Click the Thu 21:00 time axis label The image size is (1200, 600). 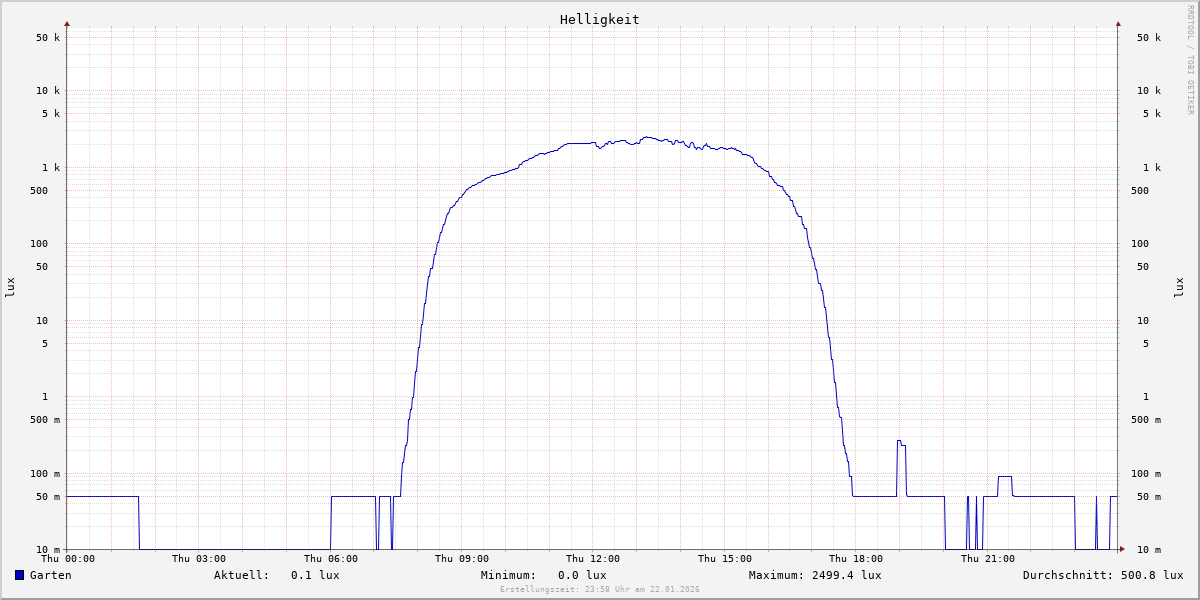click(x=987, y=559)
